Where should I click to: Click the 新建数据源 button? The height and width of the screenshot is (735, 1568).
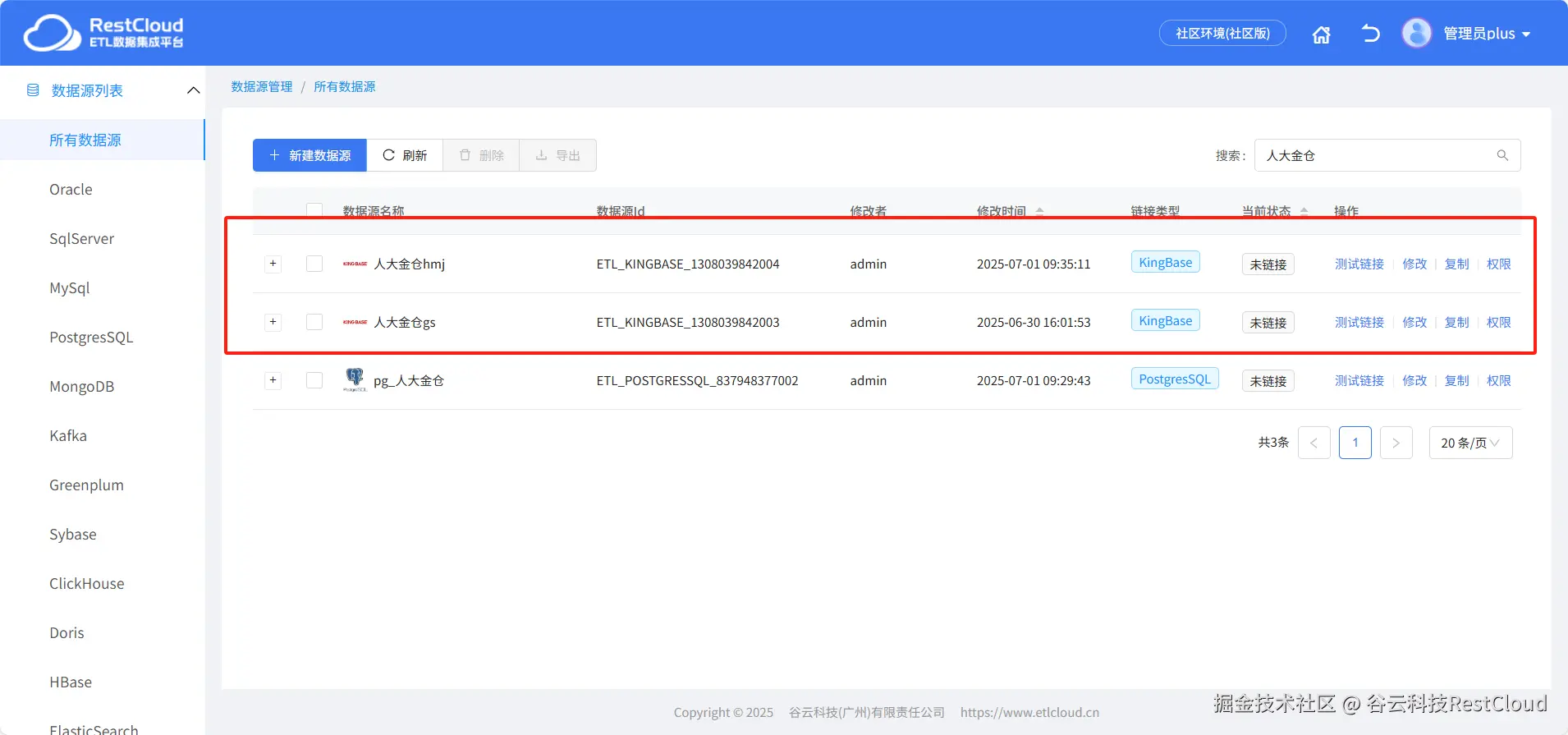click(x=309, y=155)
